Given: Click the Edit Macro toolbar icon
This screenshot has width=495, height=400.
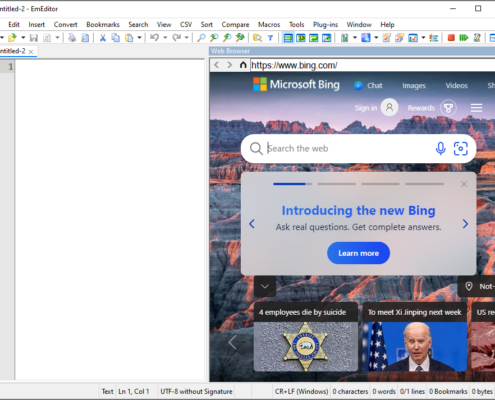Looking at the screenshot, I should [x=477, y=38].
